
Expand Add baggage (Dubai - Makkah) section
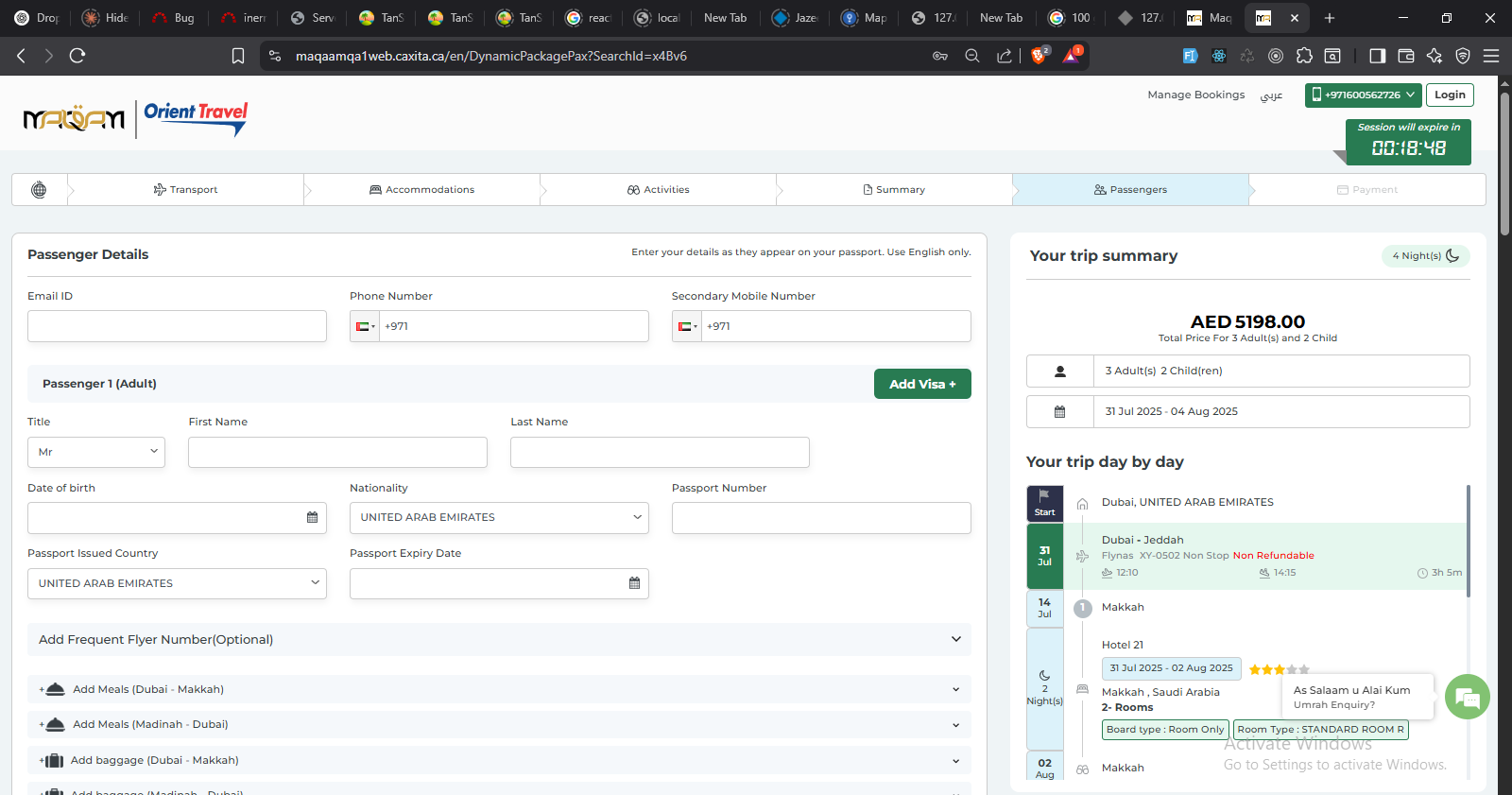499,760
